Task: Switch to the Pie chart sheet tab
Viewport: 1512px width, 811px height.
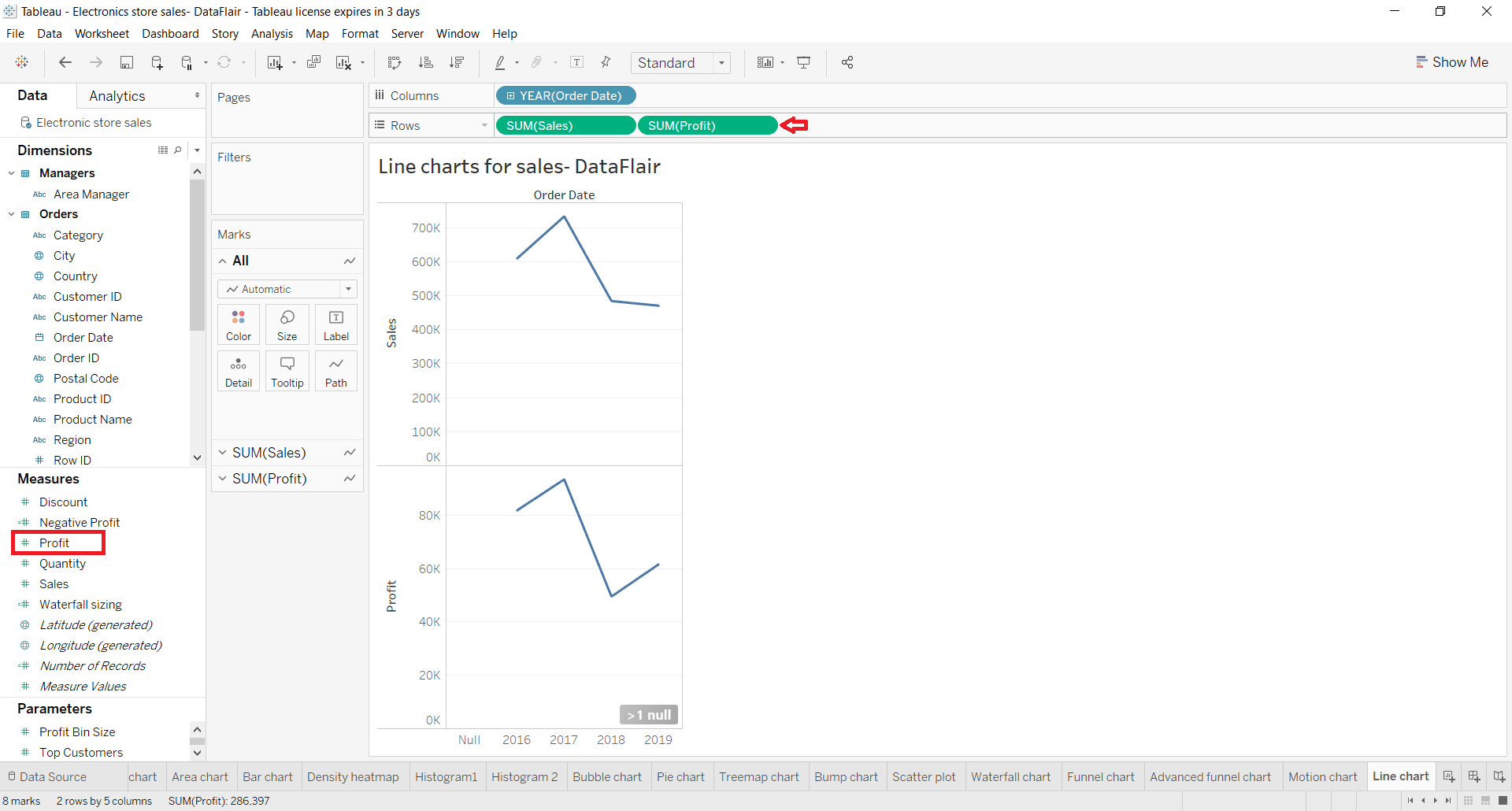Action: point(680,776)
